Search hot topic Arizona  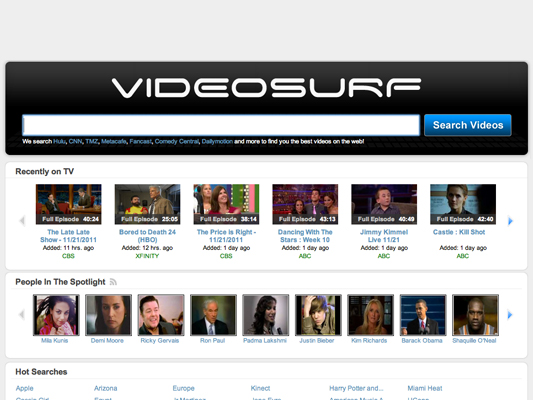pos(105,388)
